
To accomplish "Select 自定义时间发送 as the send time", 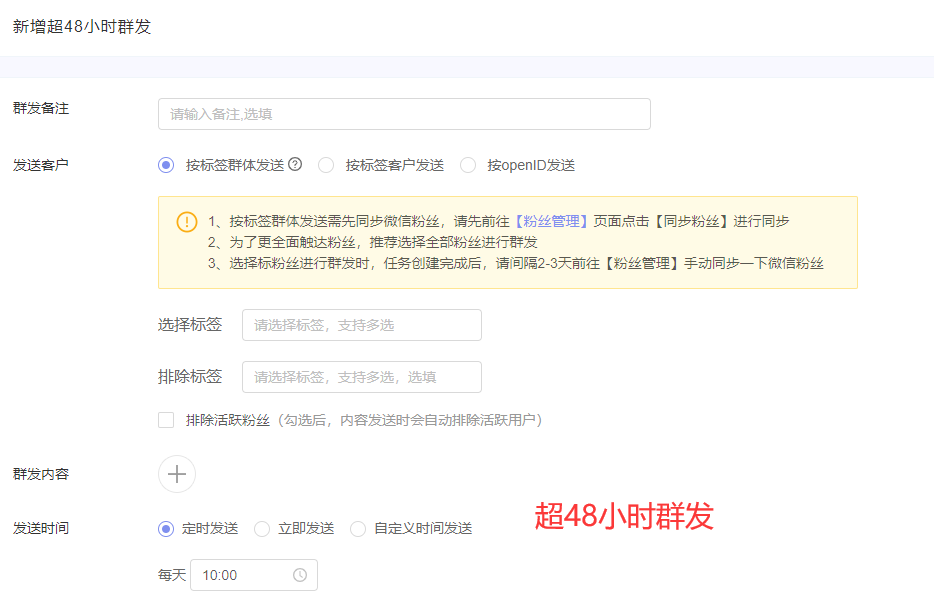I will pos(358,529).
